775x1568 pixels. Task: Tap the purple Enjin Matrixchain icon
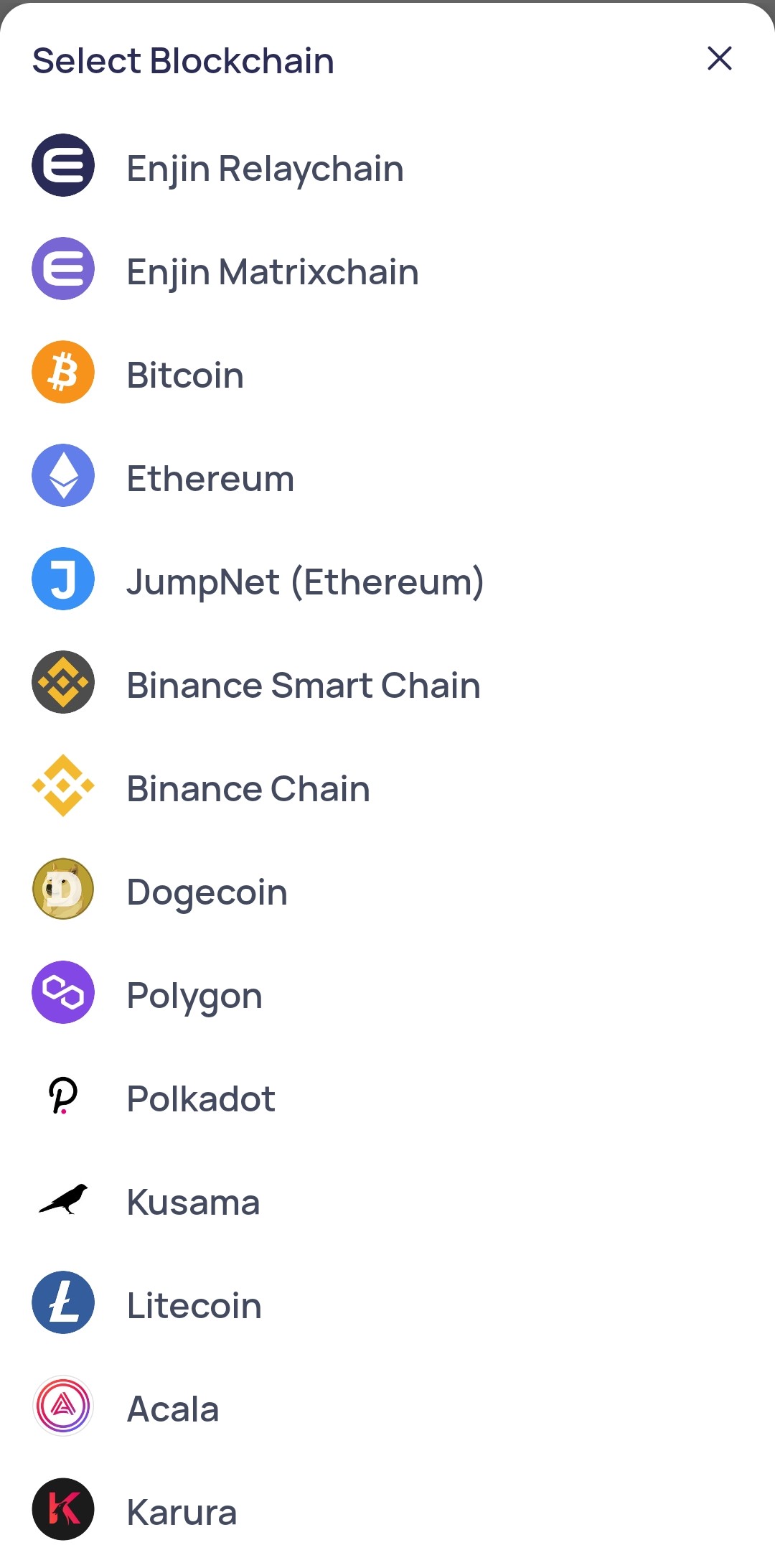coord(63,269)
